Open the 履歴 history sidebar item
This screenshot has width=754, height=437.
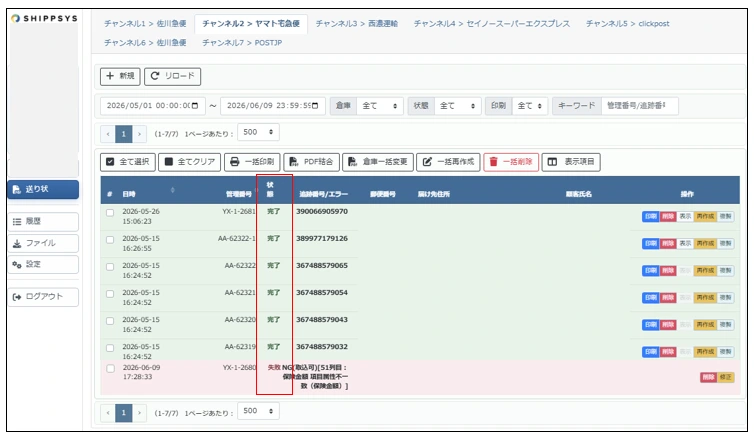[43, 222]
